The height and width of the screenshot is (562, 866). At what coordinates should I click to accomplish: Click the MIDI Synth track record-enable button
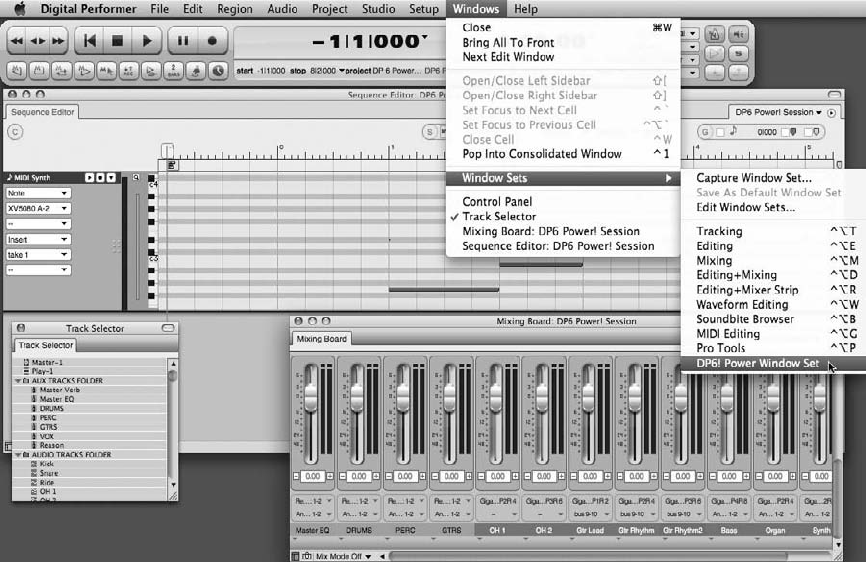point(100,178)
